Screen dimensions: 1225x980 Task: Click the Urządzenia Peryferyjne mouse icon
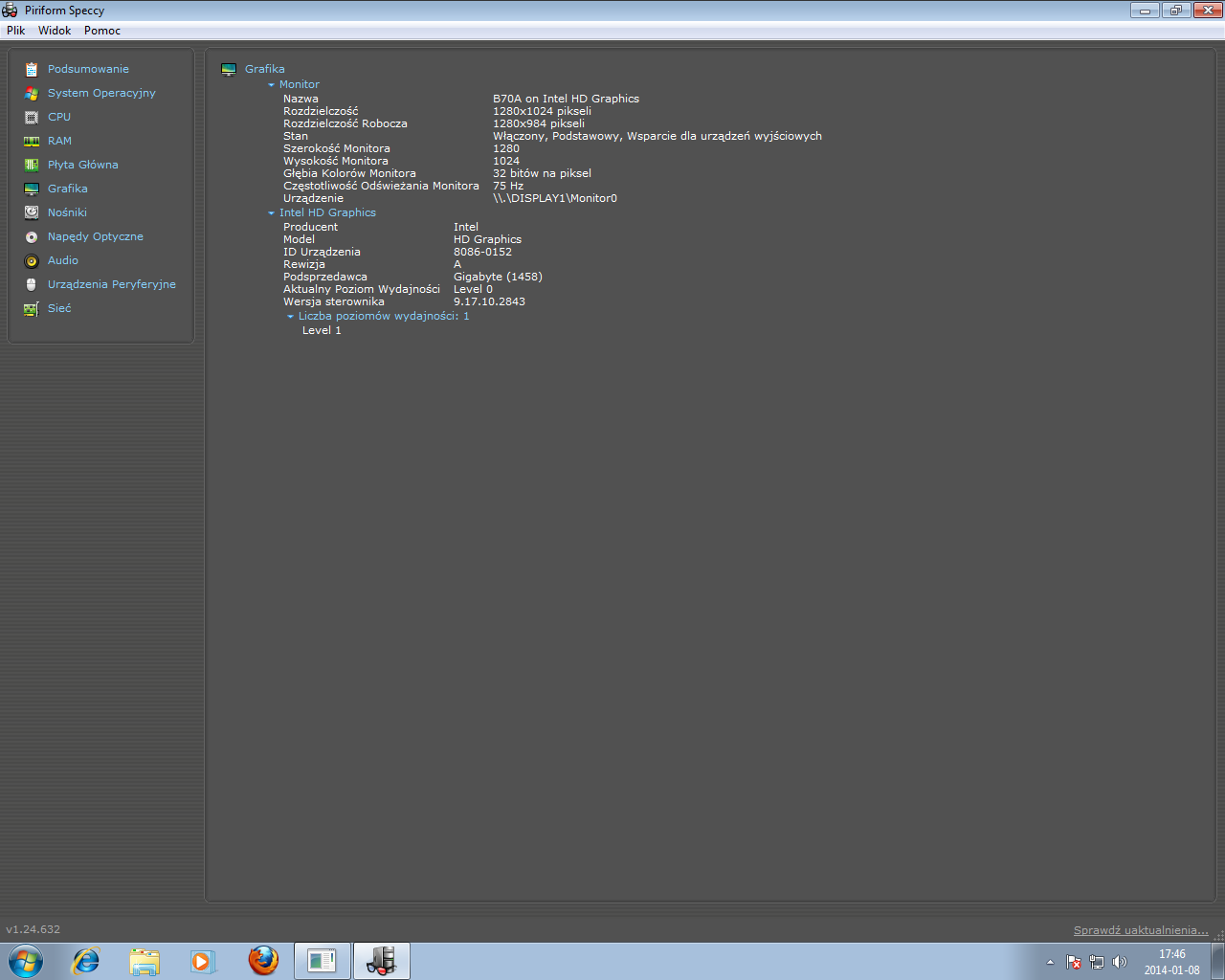click(32, 284)
